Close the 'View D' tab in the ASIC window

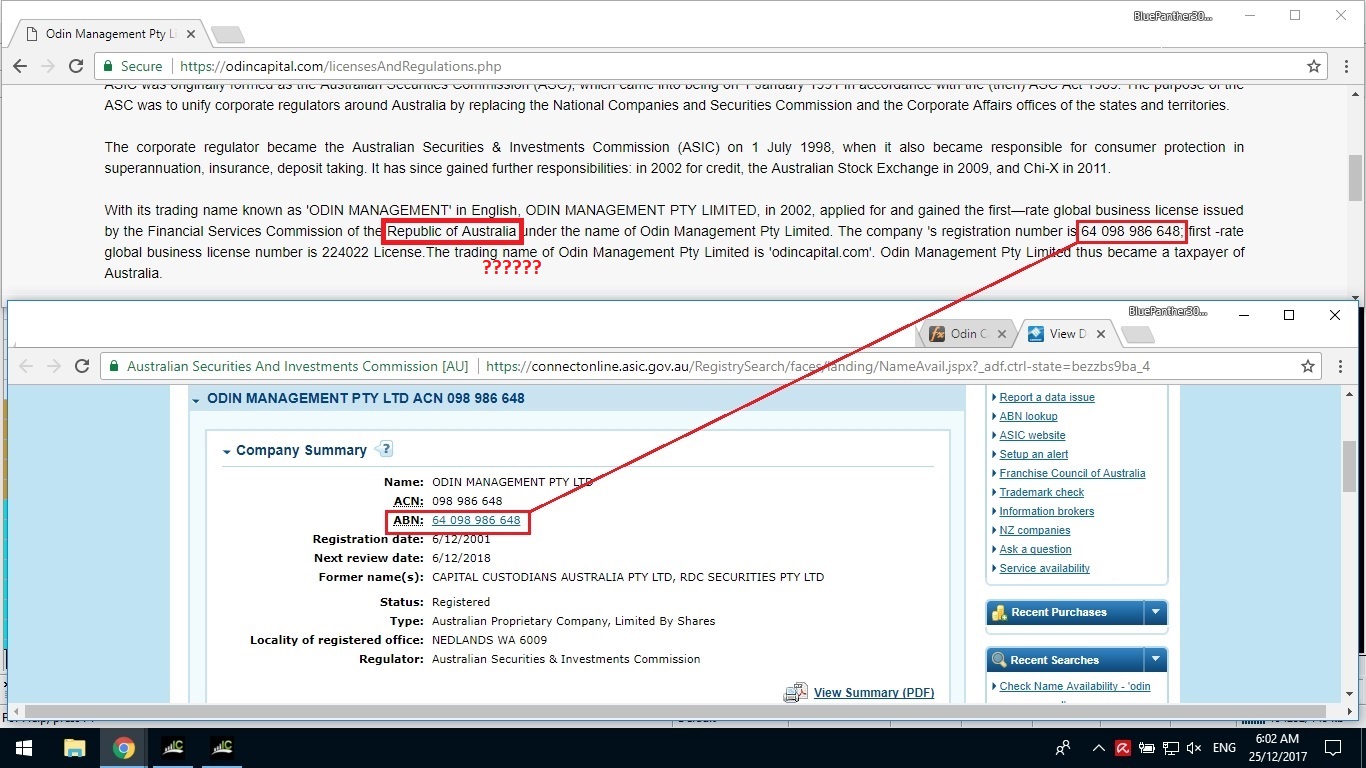tap(1101, 334)
